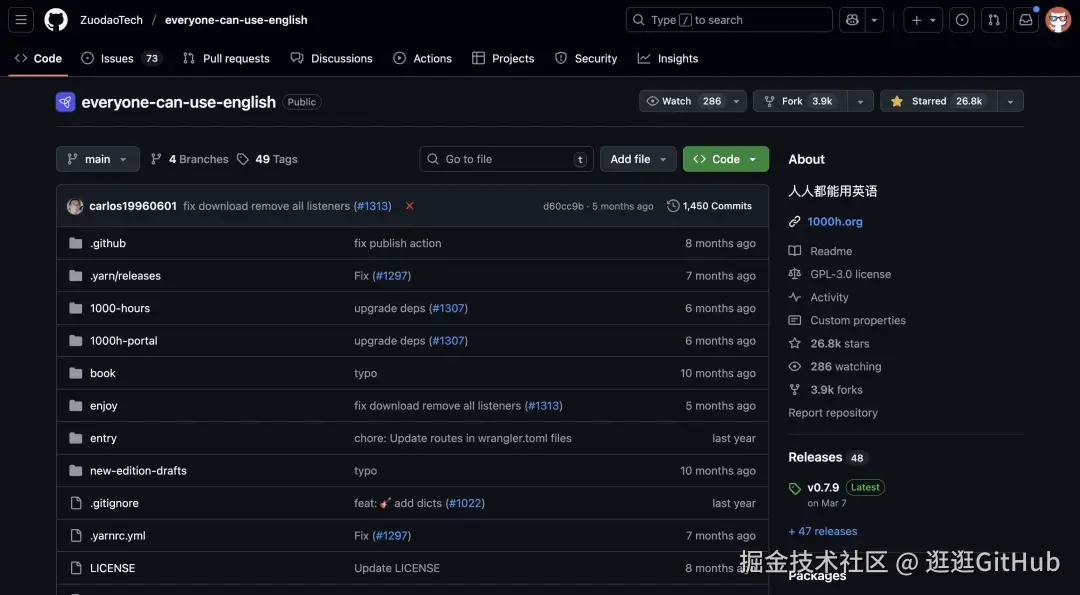Click the folder icon for enjoy
Screen dimensions: 1080x595
point(76,406)
